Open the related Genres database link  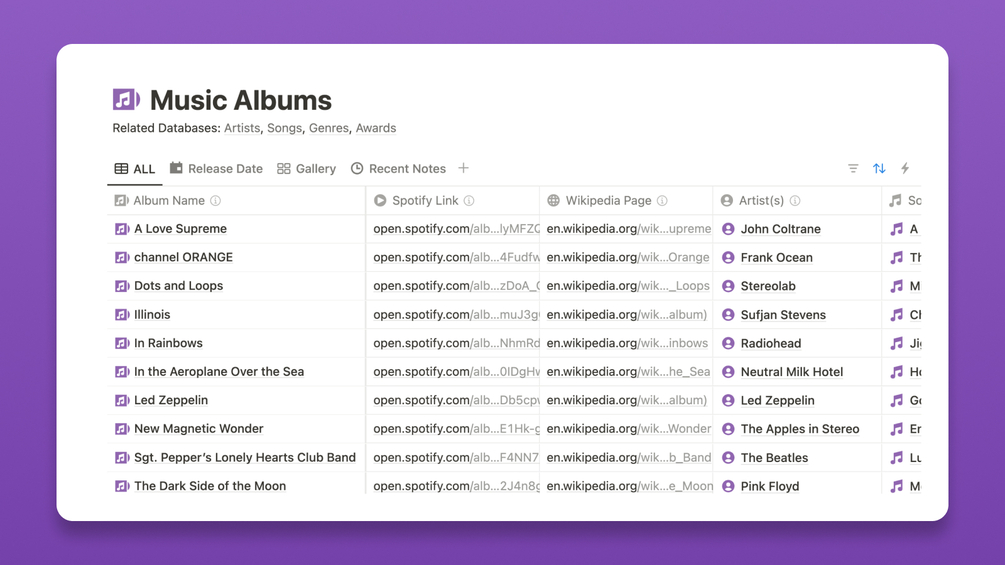tap(328, 128)
